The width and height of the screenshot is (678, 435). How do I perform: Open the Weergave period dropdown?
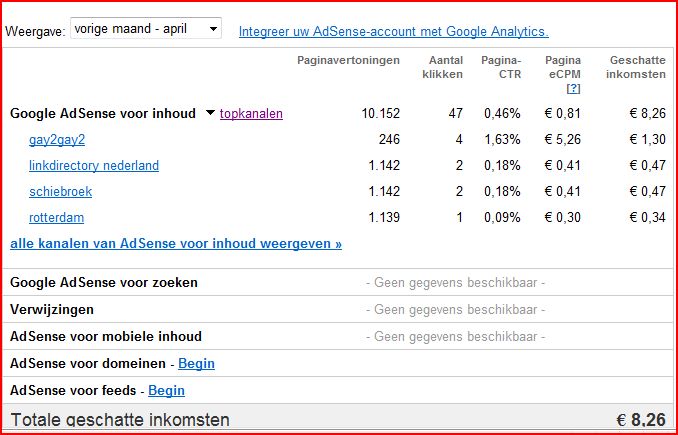tap(146, 29)
